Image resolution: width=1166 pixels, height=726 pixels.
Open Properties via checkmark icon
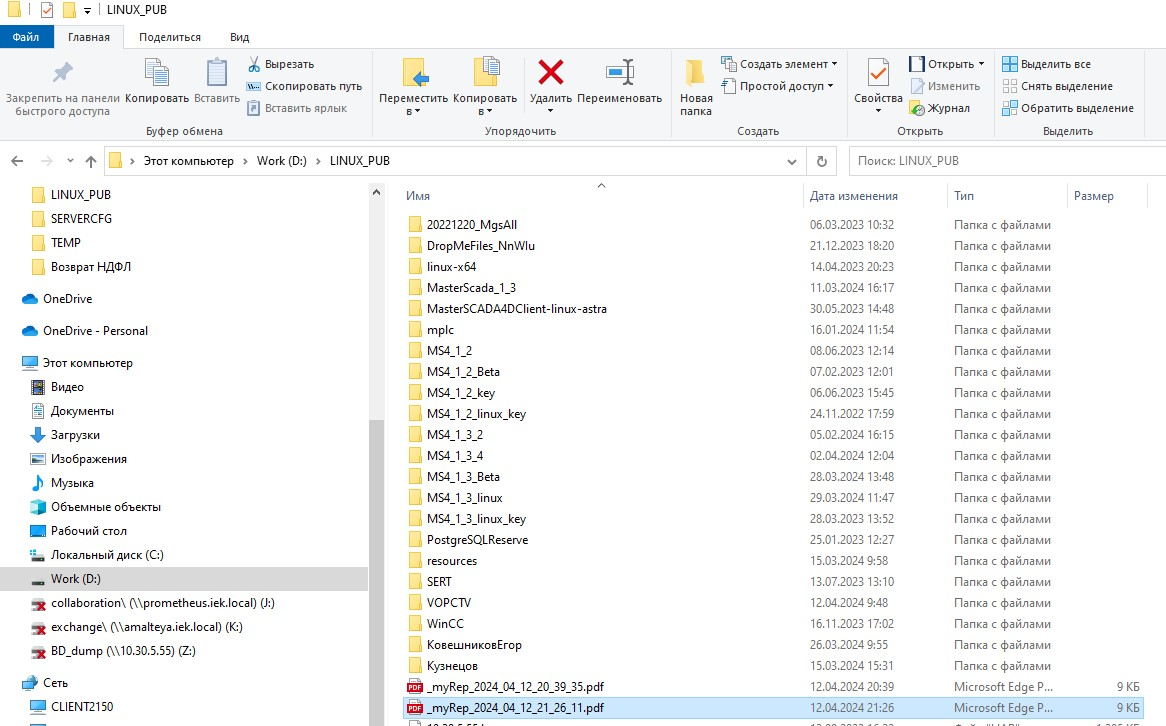(878, 75)
